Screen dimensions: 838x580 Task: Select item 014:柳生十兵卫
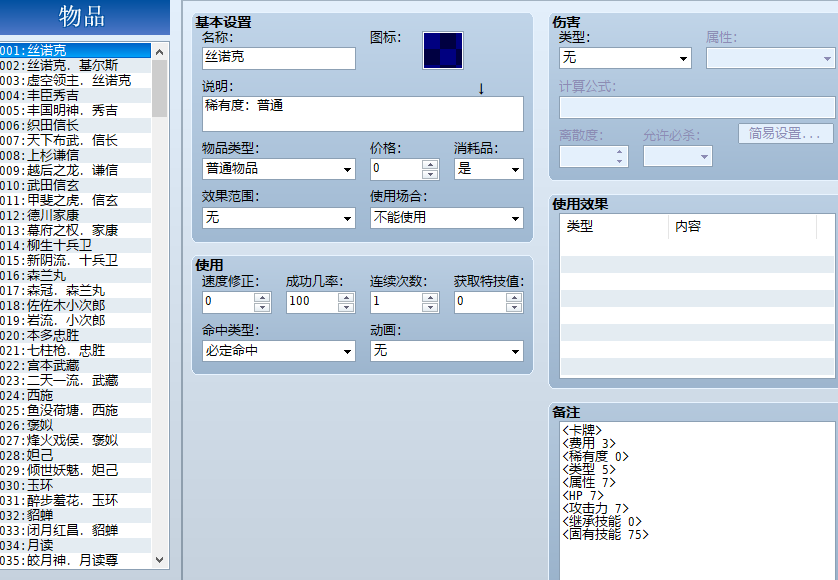pos(75,245)
